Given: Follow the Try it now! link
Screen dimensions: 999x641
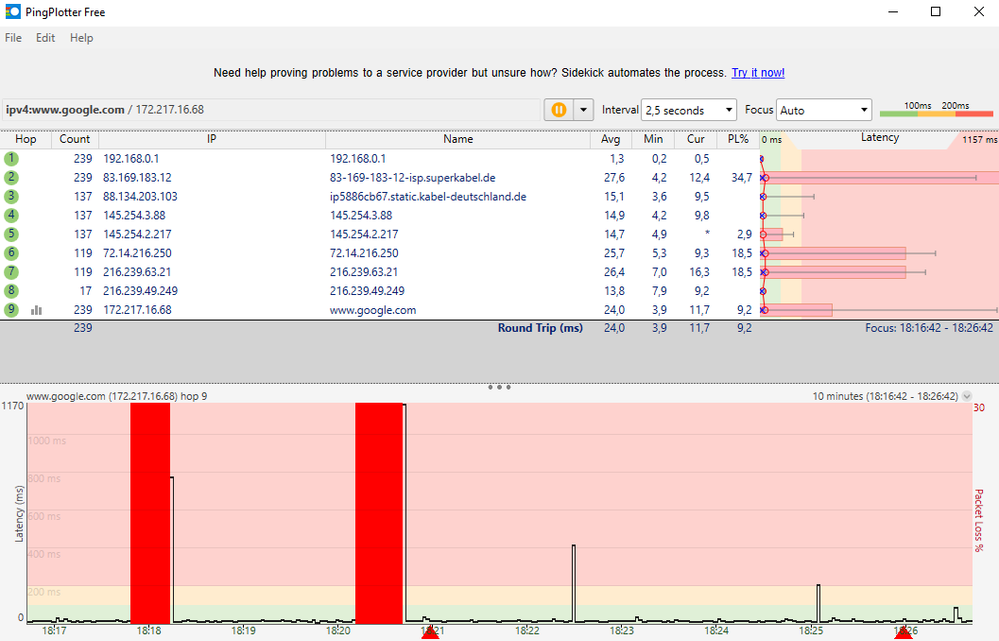Looking at the screenshot, I should [x=757, y=72].
